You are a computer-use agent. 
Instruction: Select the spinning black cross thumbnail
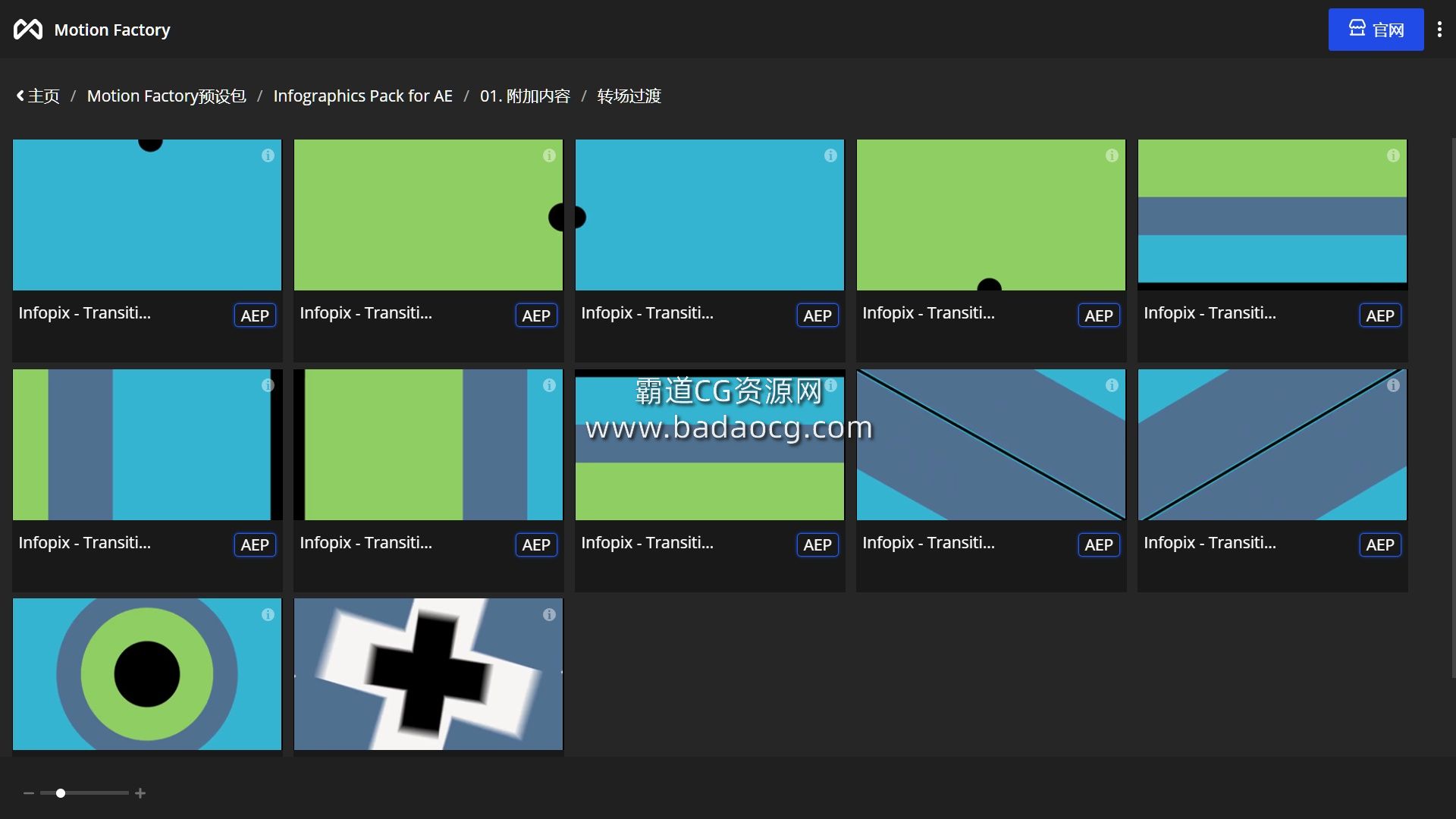coord(428,674)
